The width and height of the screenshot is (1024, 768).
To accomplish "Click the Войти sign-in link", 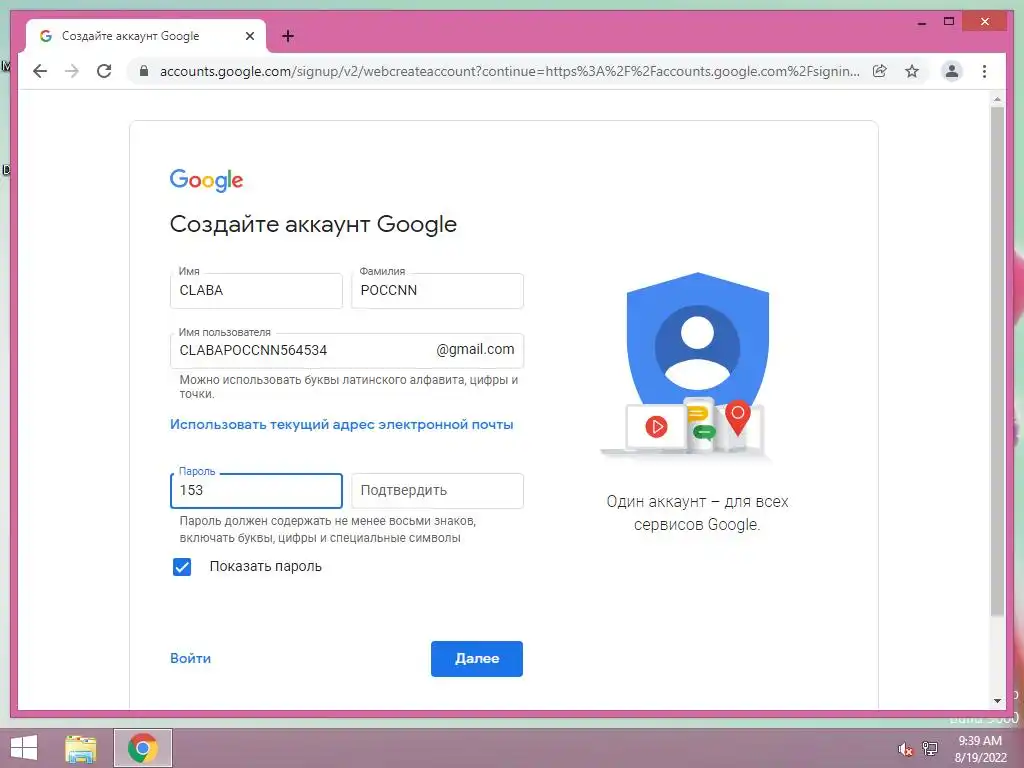I will (191, 658).
